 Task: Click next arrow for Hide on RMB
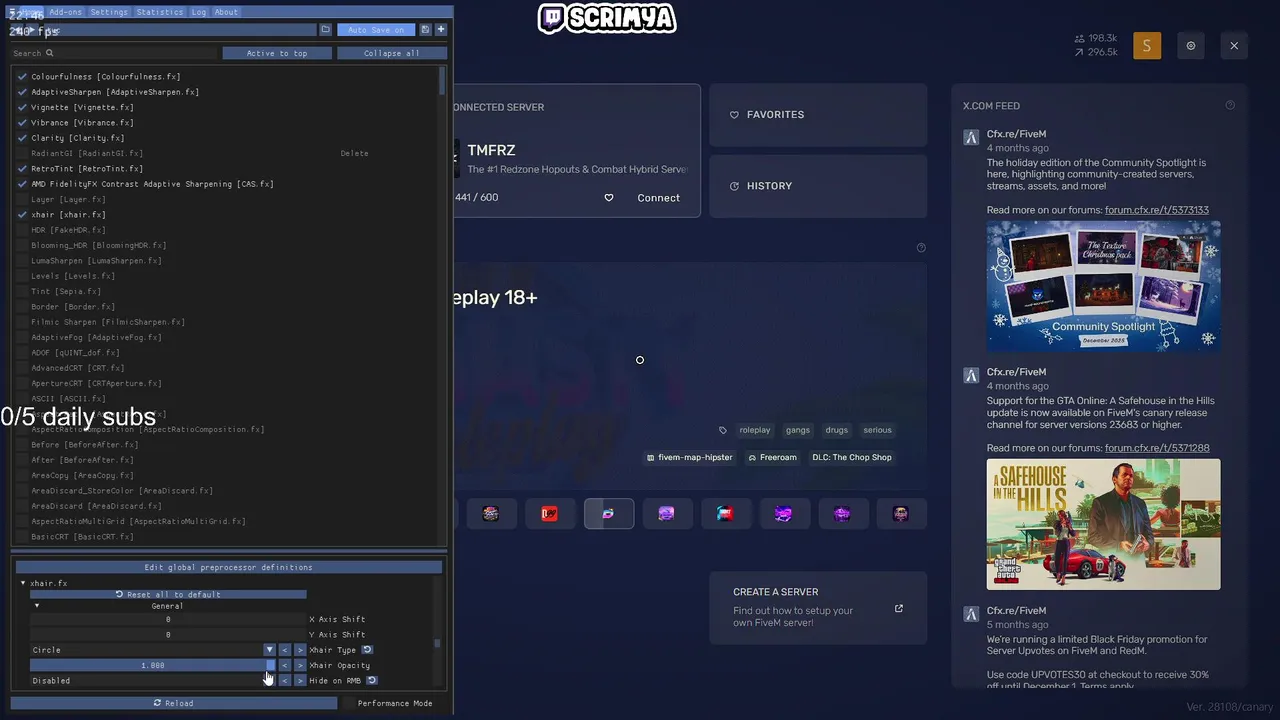[299, 681]
